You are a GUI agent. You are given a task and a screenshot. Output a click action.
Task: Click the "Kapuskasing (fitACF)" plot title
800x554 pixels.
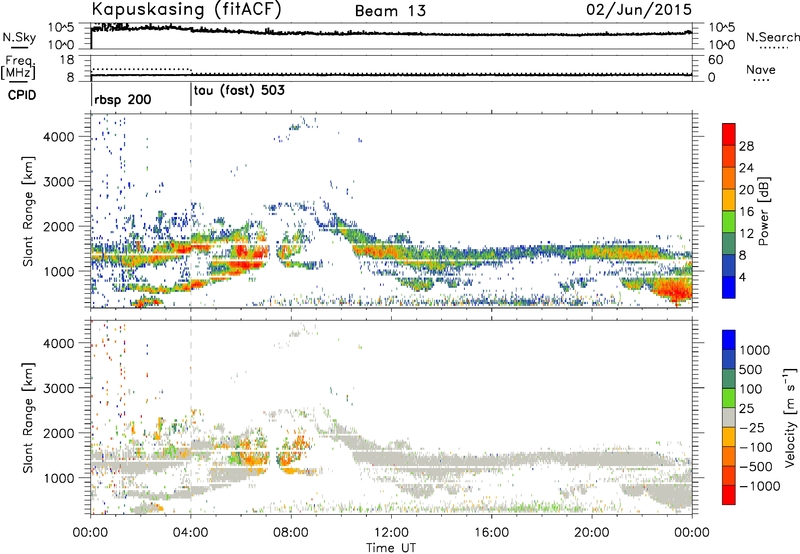pyautogui.click(x=187, y=10)
